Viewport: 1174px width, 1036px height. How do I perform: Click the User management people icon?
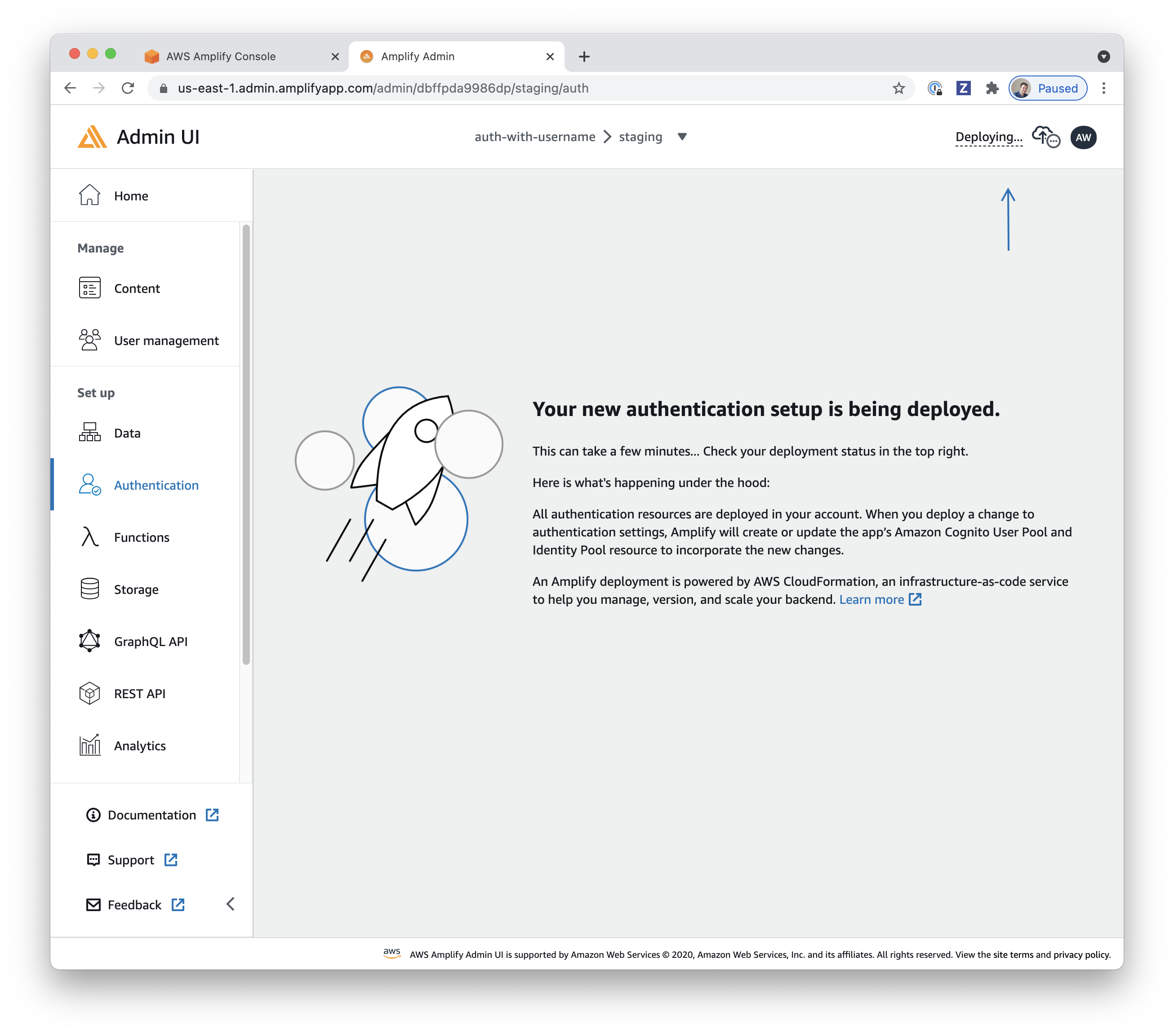click(x=89, y=340)
